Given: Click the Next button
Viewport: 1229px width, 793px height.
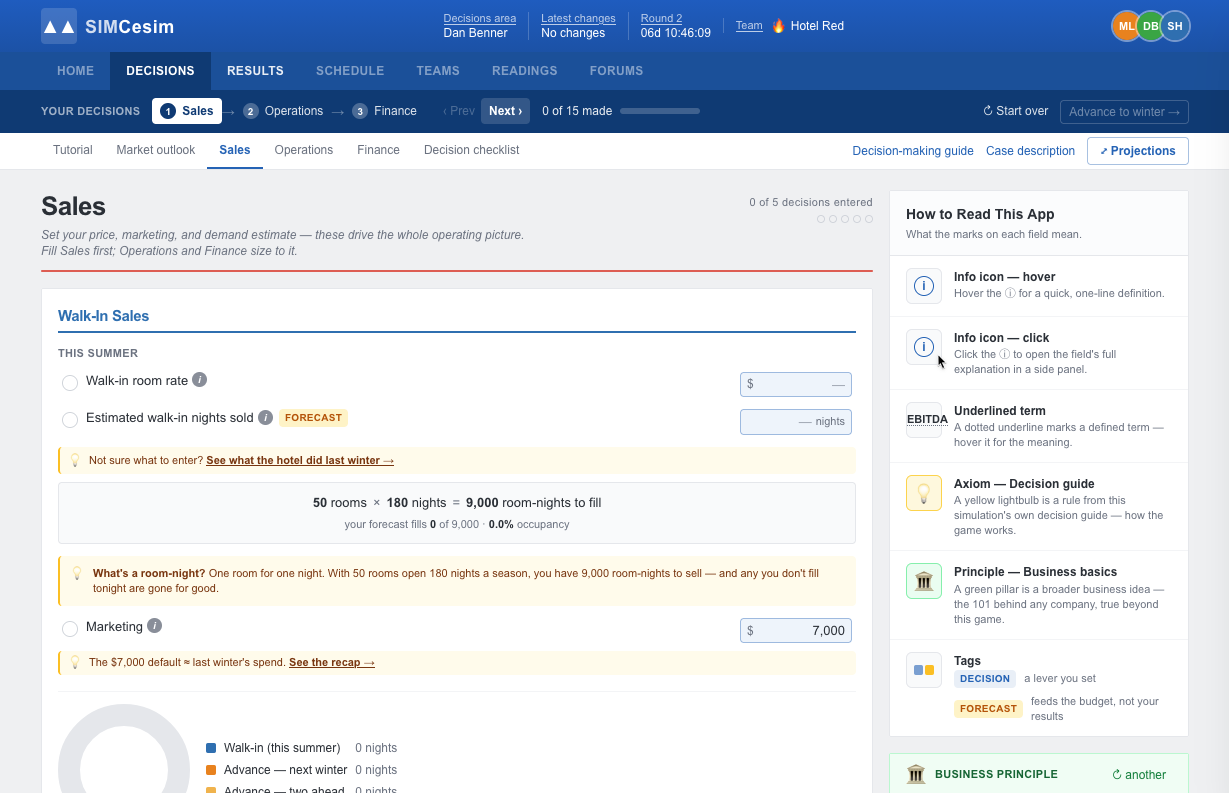Looking at the screenshot, I should 505,111.
